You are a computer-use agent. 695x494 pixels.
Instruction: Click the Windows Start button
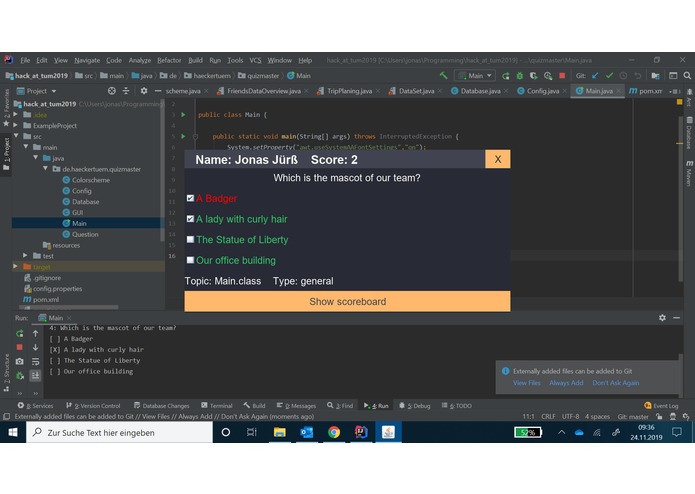coord(13,432)
